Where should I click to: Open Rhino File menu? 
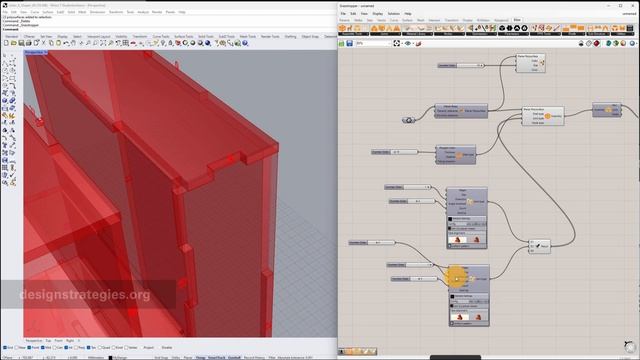(x=5, y=12)
